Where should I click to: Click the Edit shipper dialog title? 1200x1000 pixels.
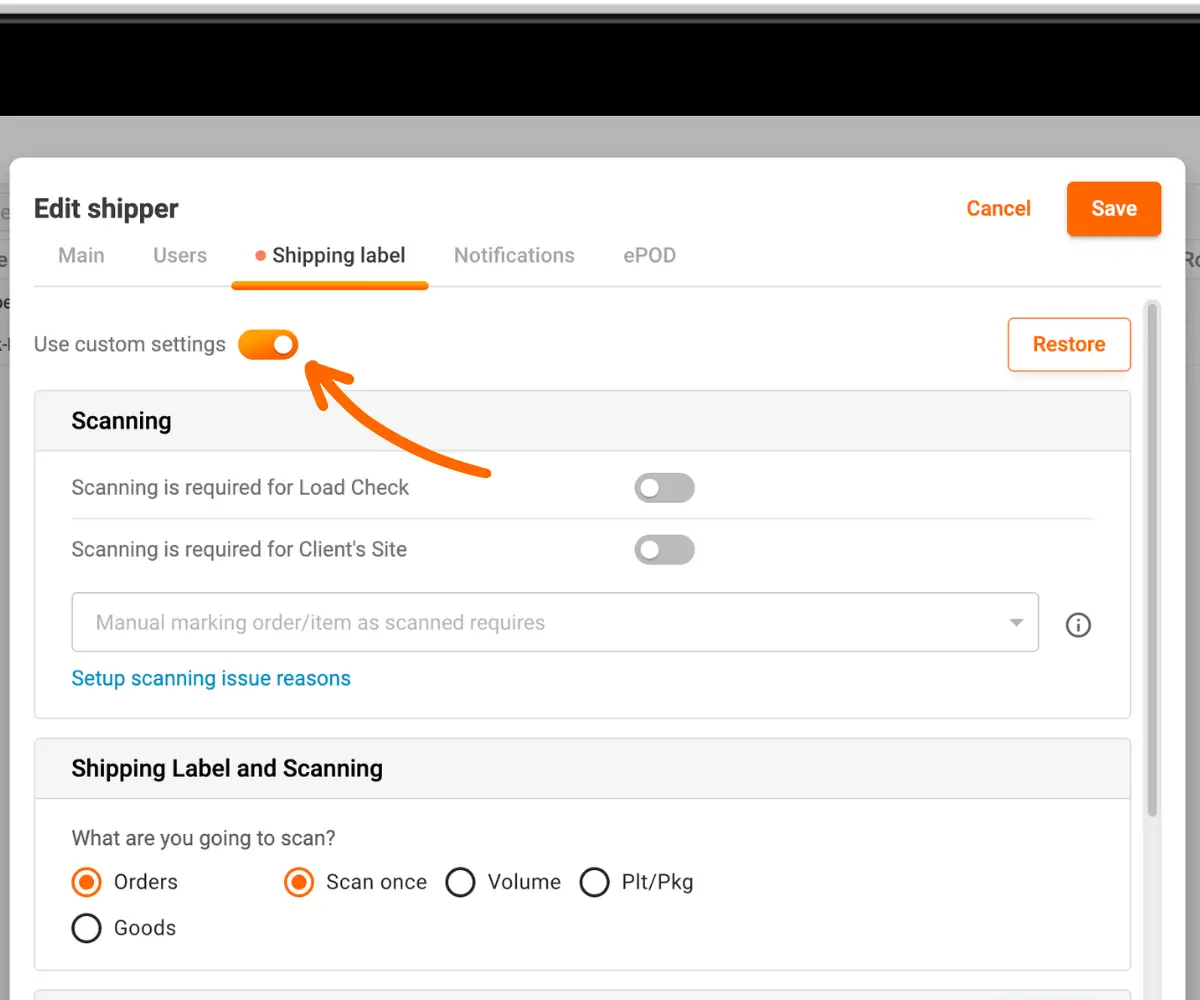coord(106,209)
